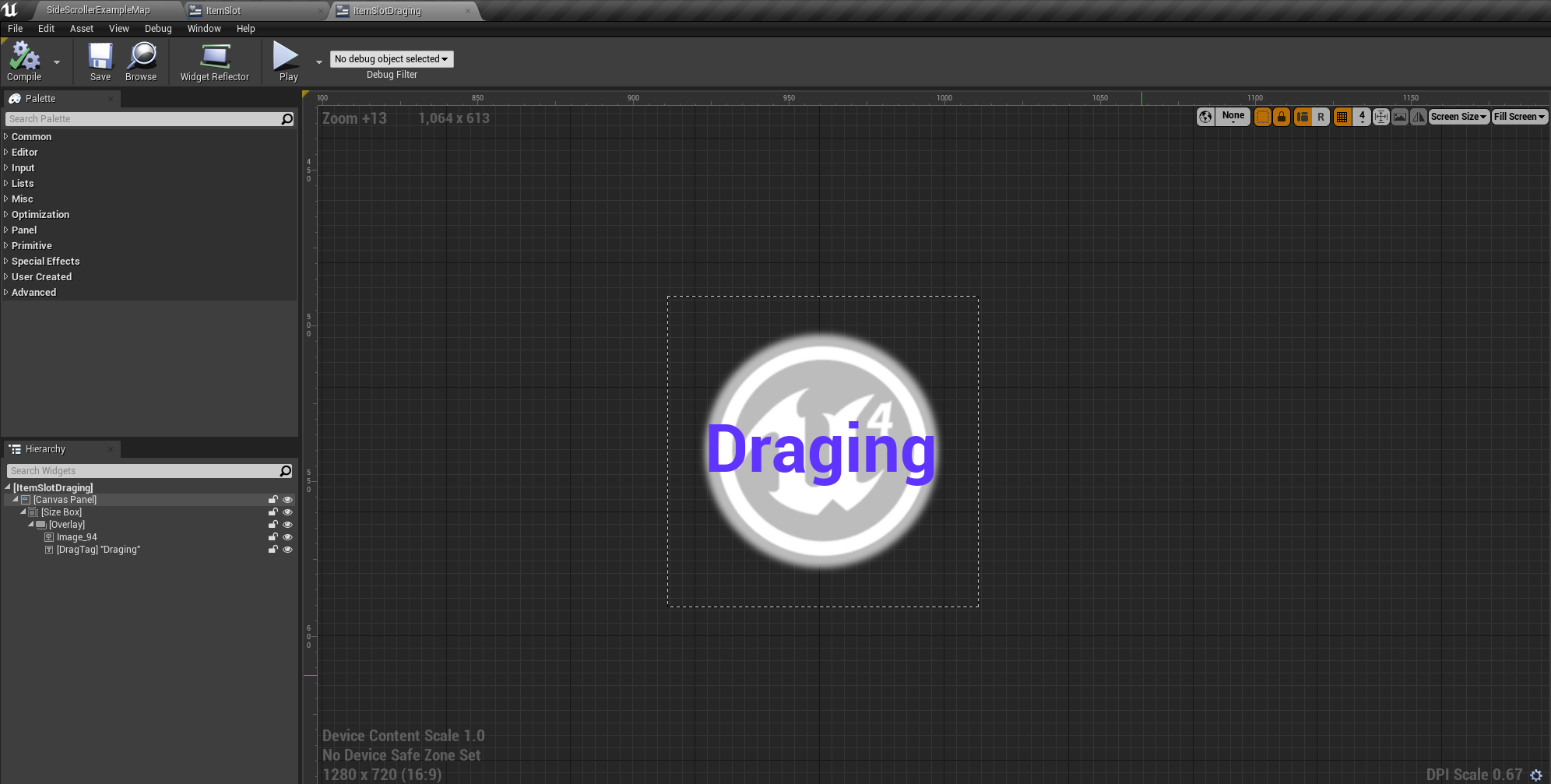Collapse the Size Box tree node
The height and width of the screenshot is (784, 1551).
(23, 512)
